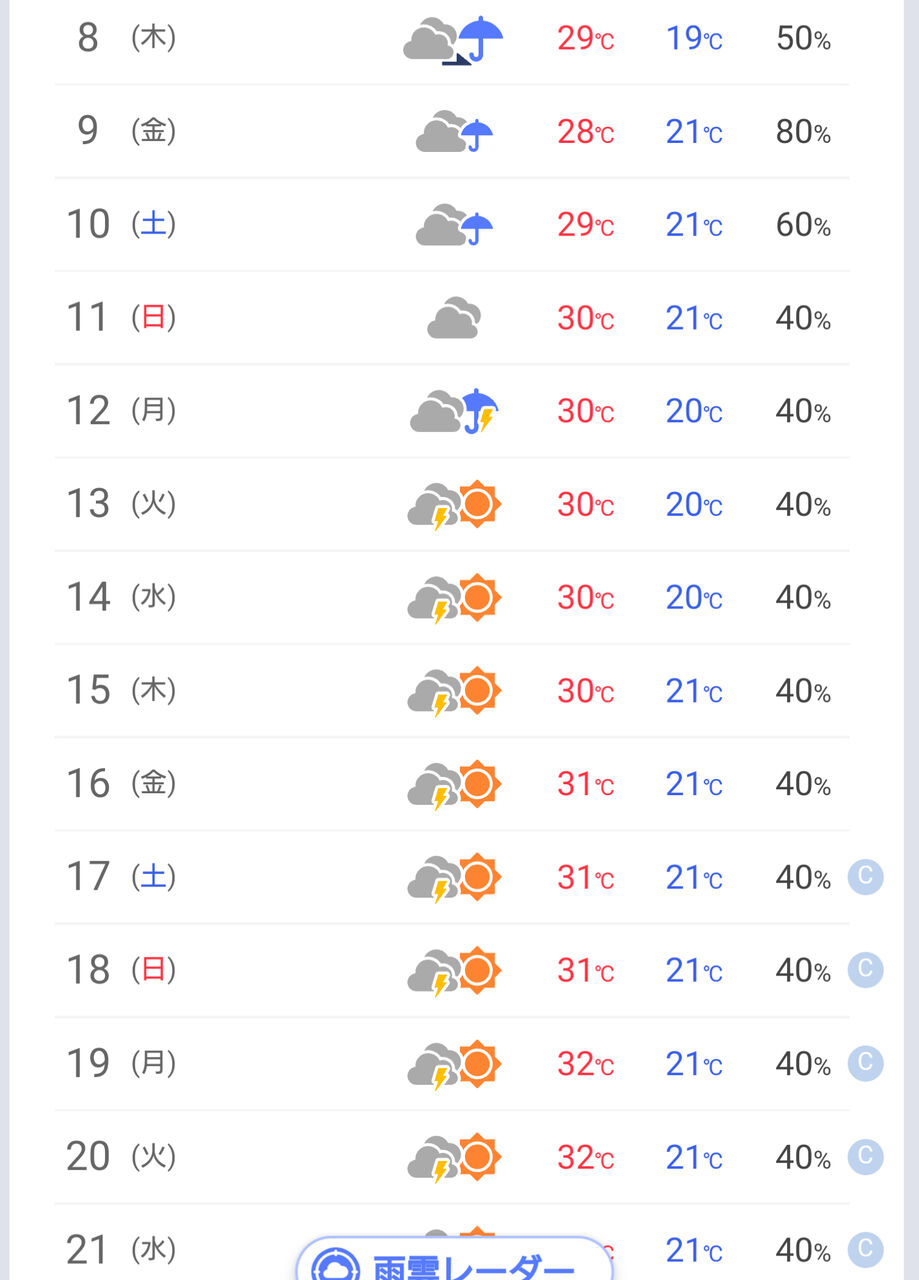Click the C confidence badge for day 19

coord(865,1063)
